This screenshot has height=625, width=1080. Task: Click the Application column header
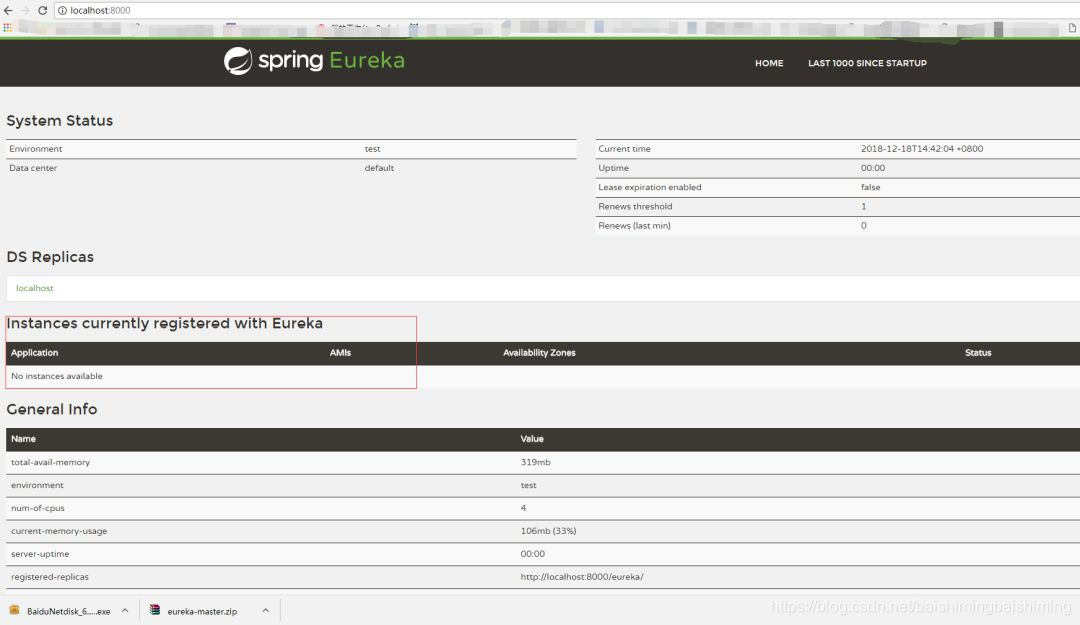click(34, 352)
